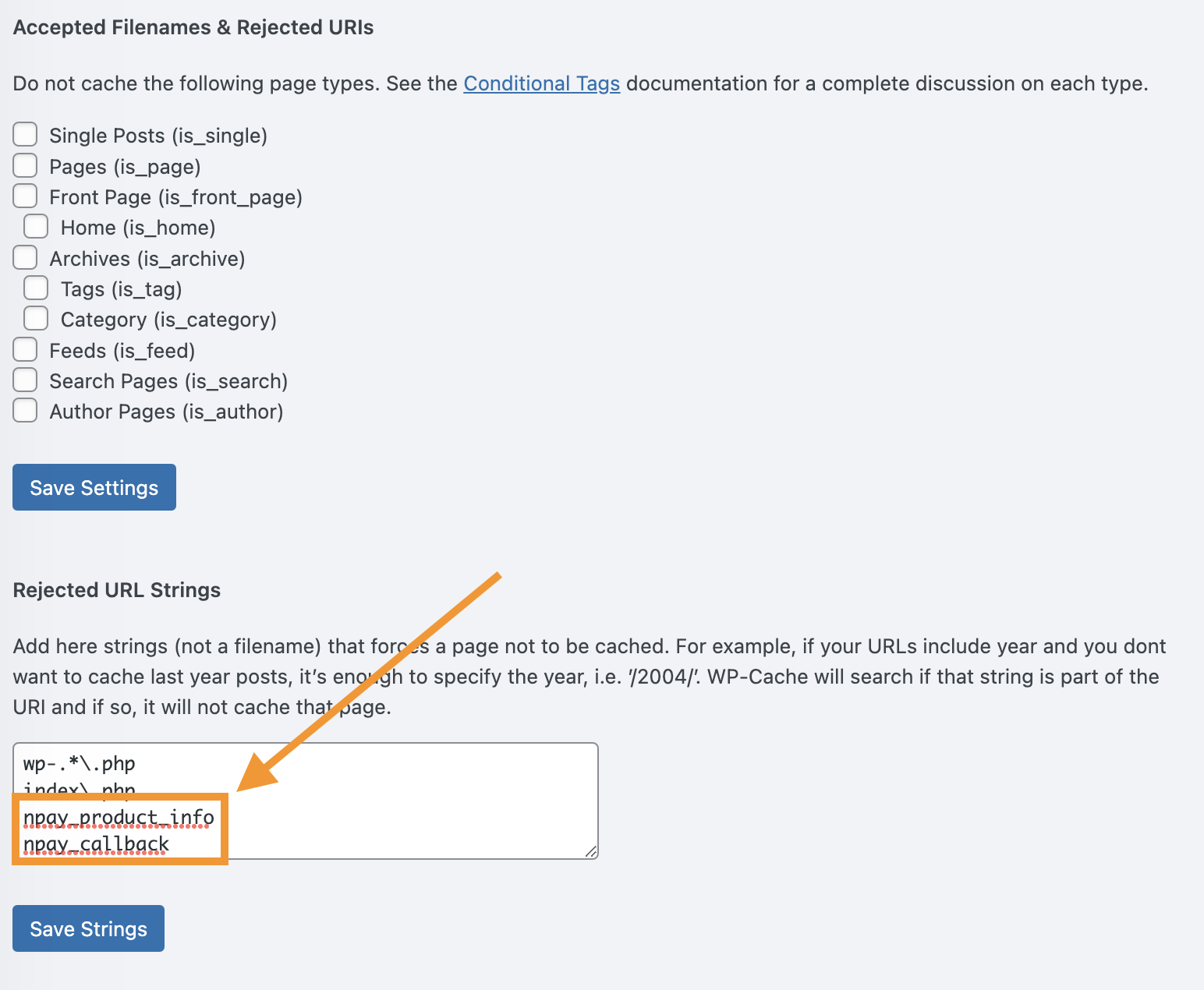Toggle the Feeds (is_feed) checkbox

(25, 349)
